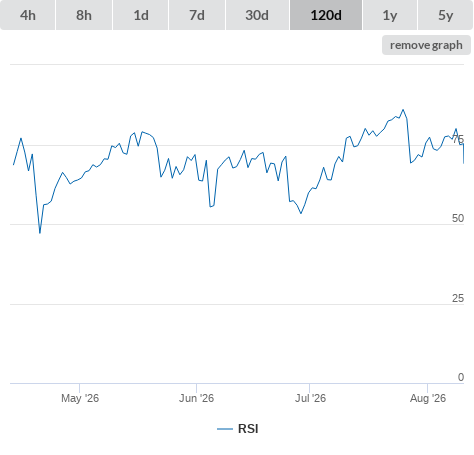Screen dimensions: 474x455
Task: Toggle the RSI series legend label
Action: click(248, 429)
